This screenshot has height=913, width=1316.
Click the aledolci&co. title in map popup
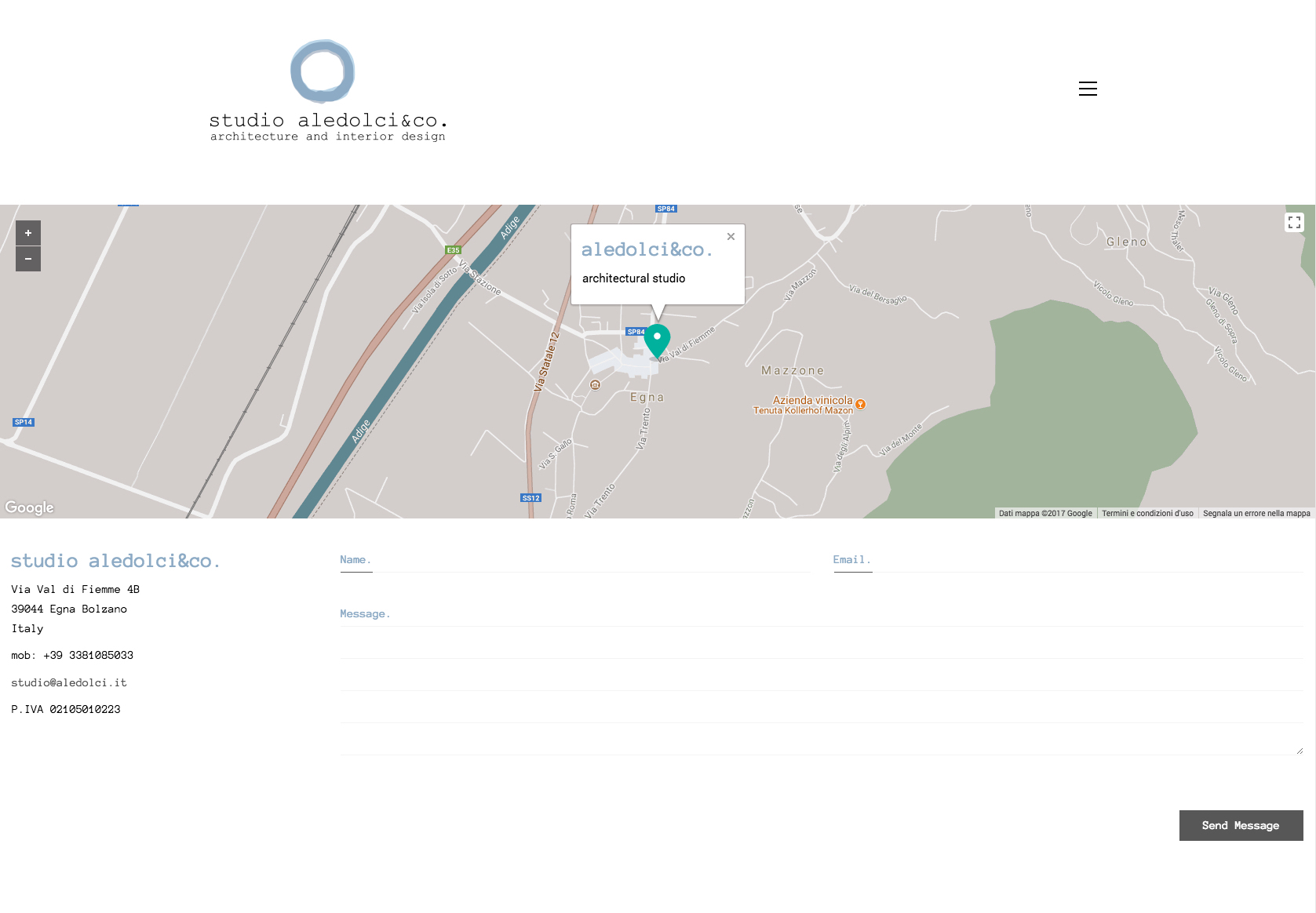(647, 249)
